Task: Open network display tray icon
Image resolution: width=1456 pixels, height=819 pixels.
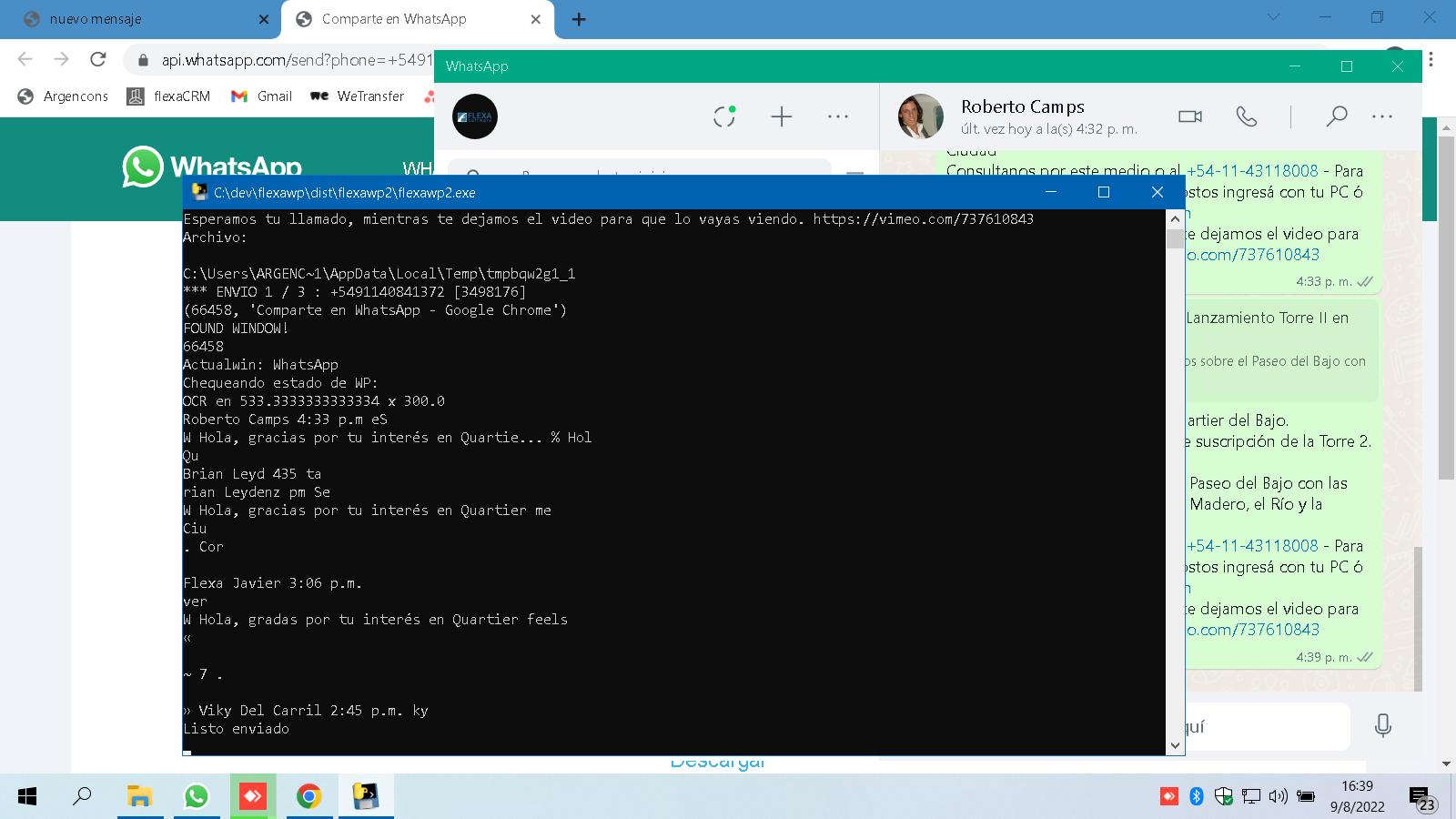Action: (1251, 797)
